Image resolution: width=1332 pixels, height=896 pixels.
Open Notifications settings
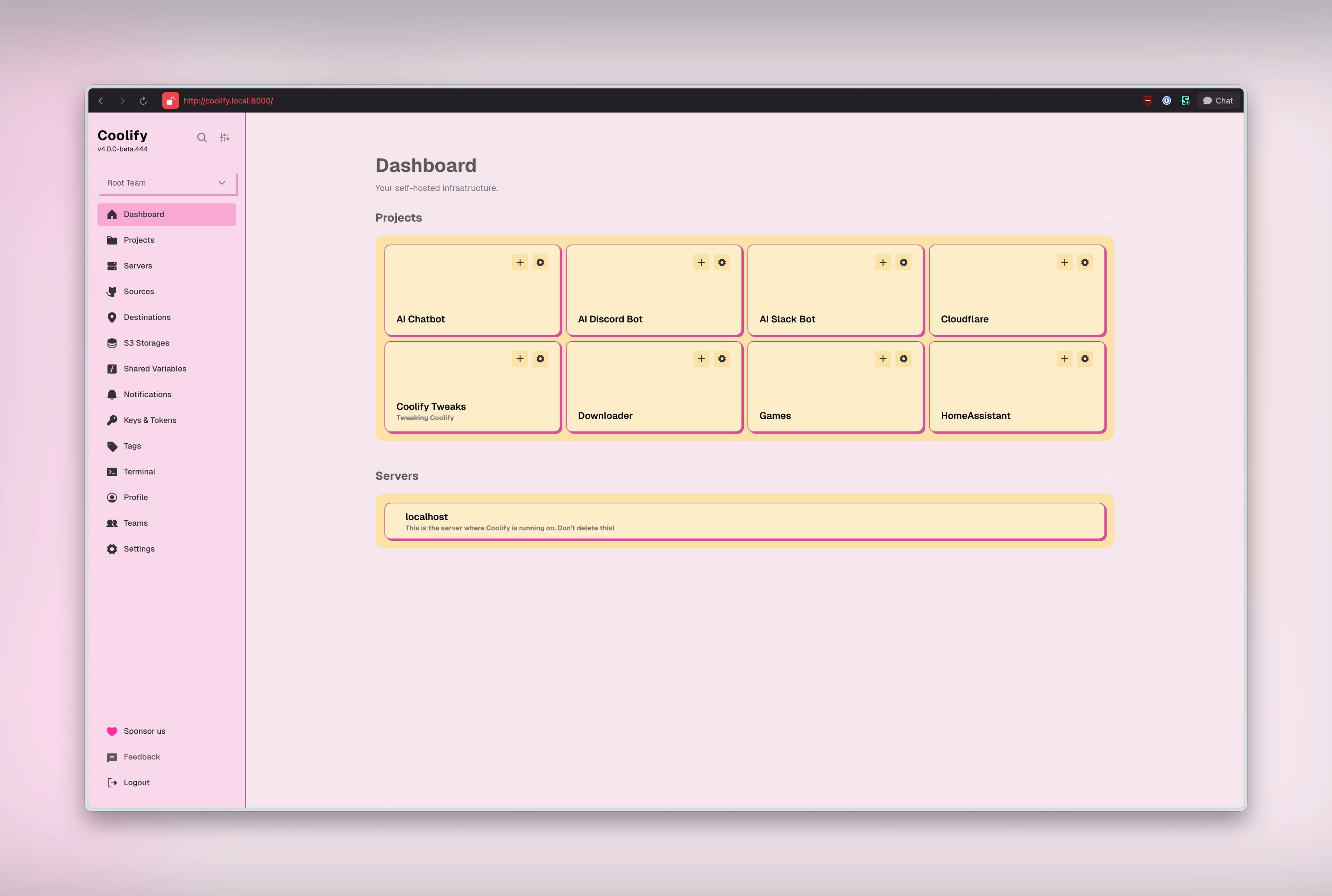(x=147, y=394)
